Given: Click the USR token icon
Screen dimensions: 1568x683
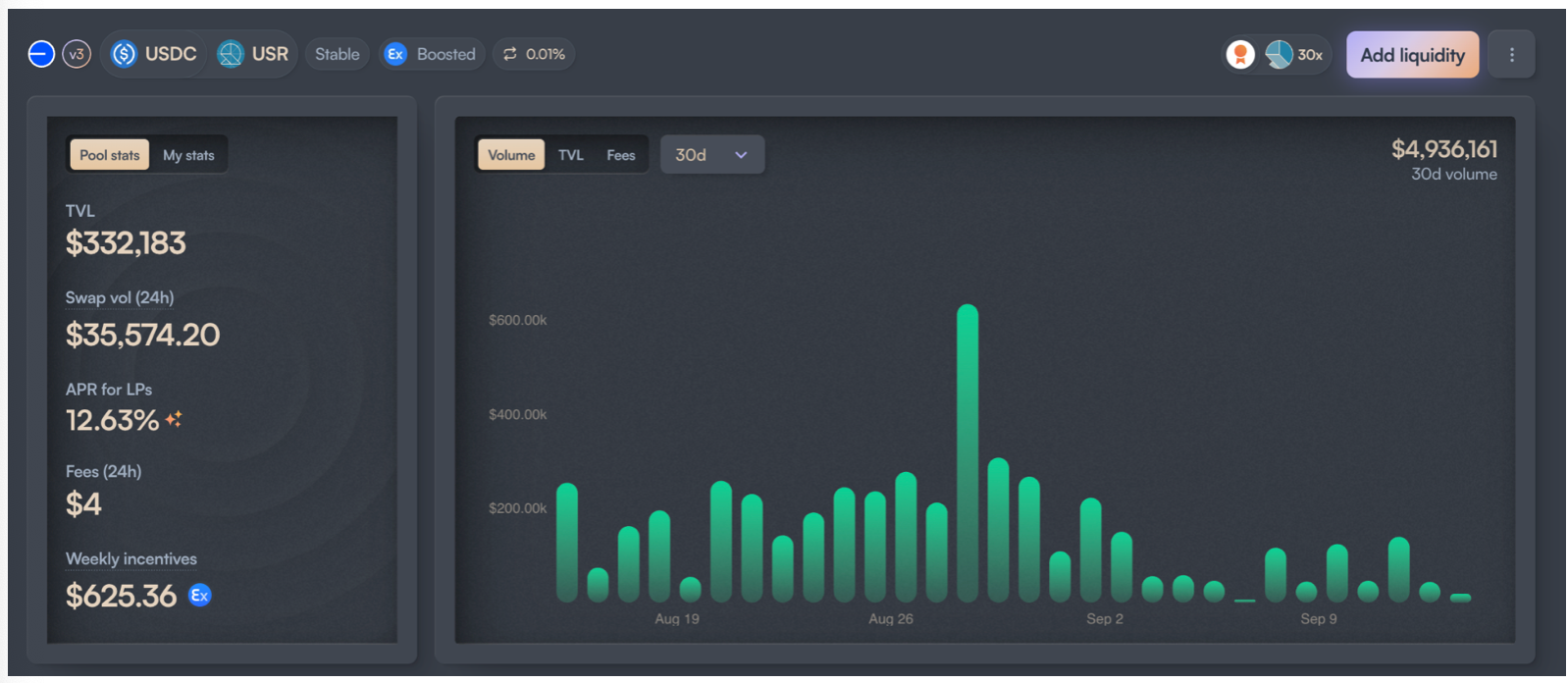Looking at the screenshot, I should point(231,54).
